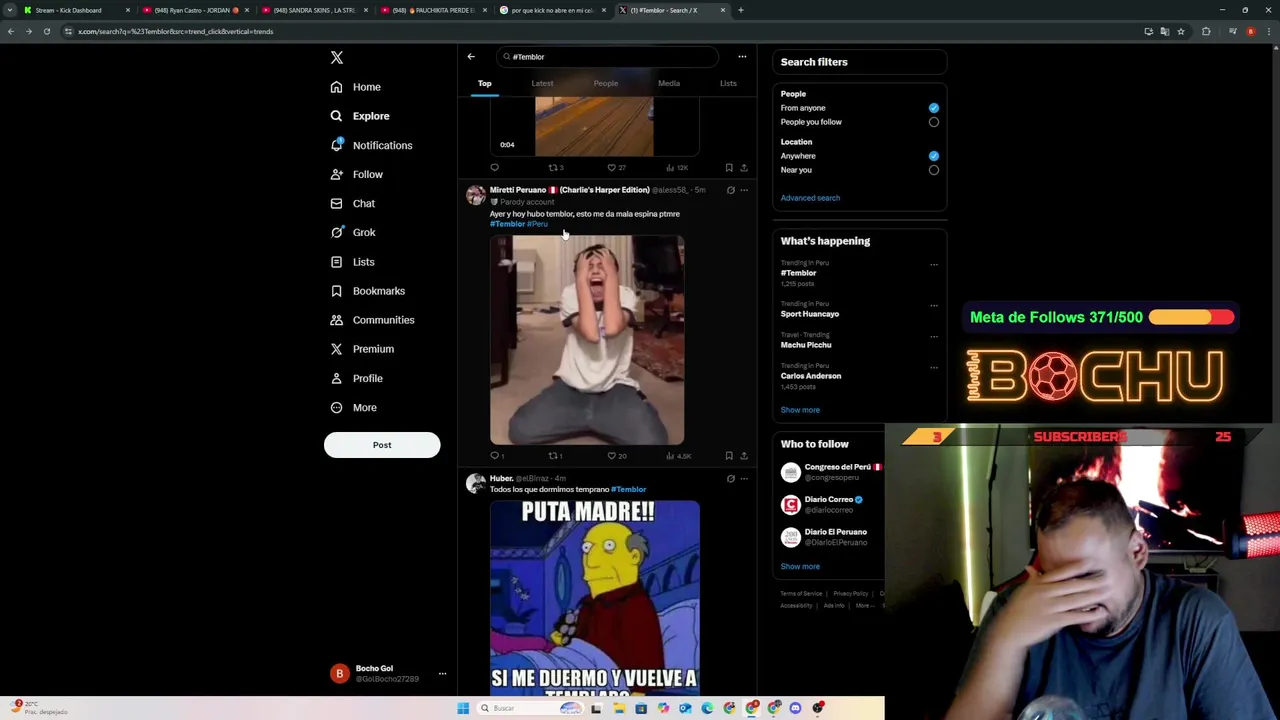Image resolution: width=1280 pixels, height=720 pixels.
Task: Select People you follow radio option
Action: (934, 122)
